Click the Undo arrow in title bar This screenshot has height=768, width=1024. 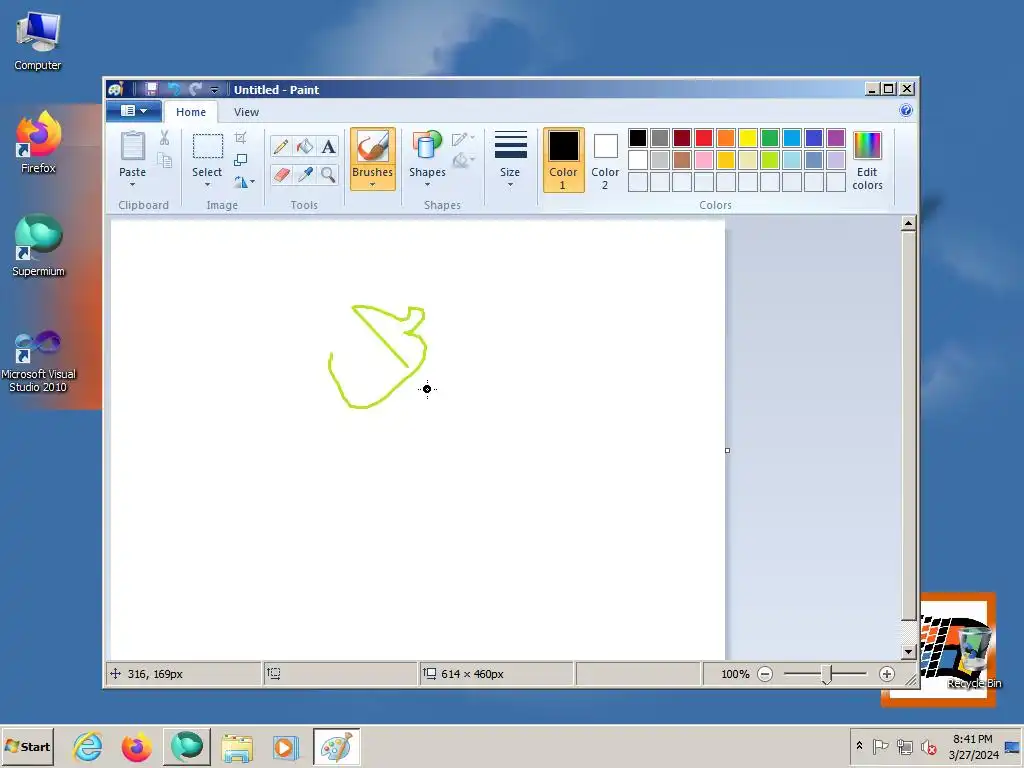point(174,89)
